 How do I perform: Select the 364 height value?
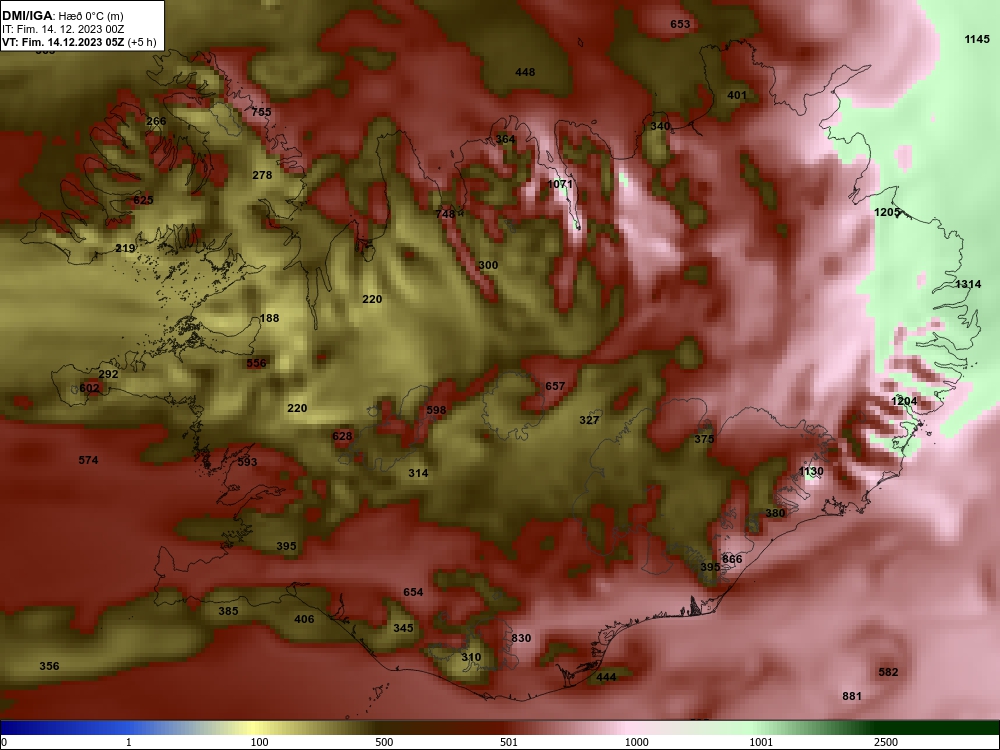coord(505,139)
